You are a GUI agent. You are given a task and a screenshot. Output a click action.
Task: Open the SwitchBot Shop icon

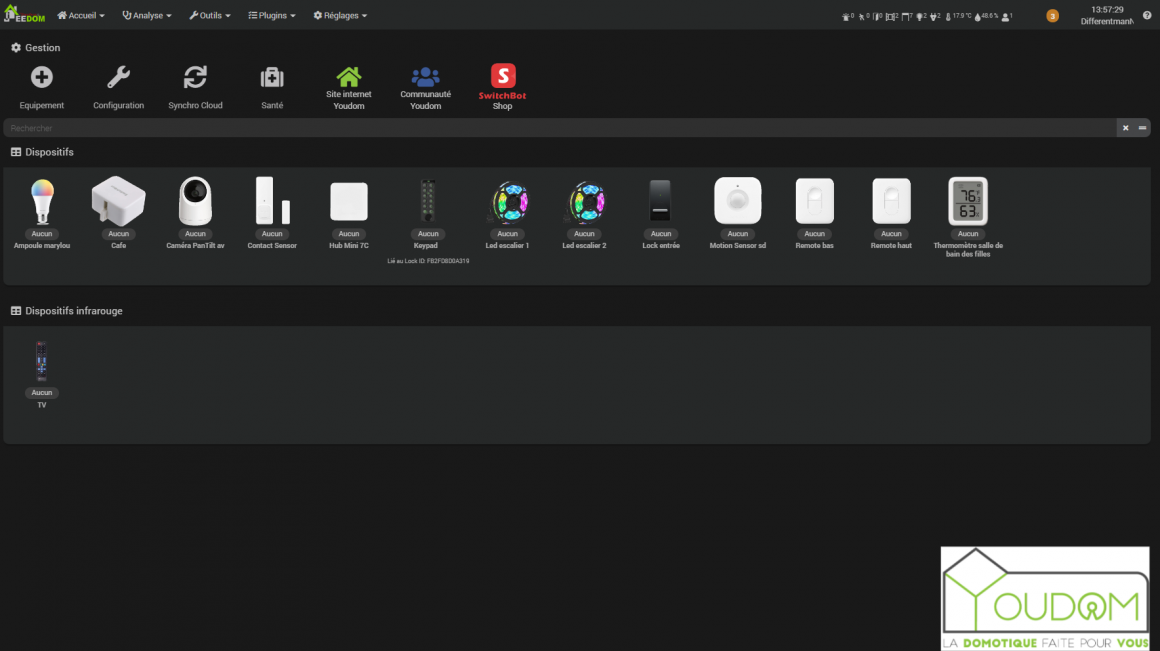tap(502, 77)
